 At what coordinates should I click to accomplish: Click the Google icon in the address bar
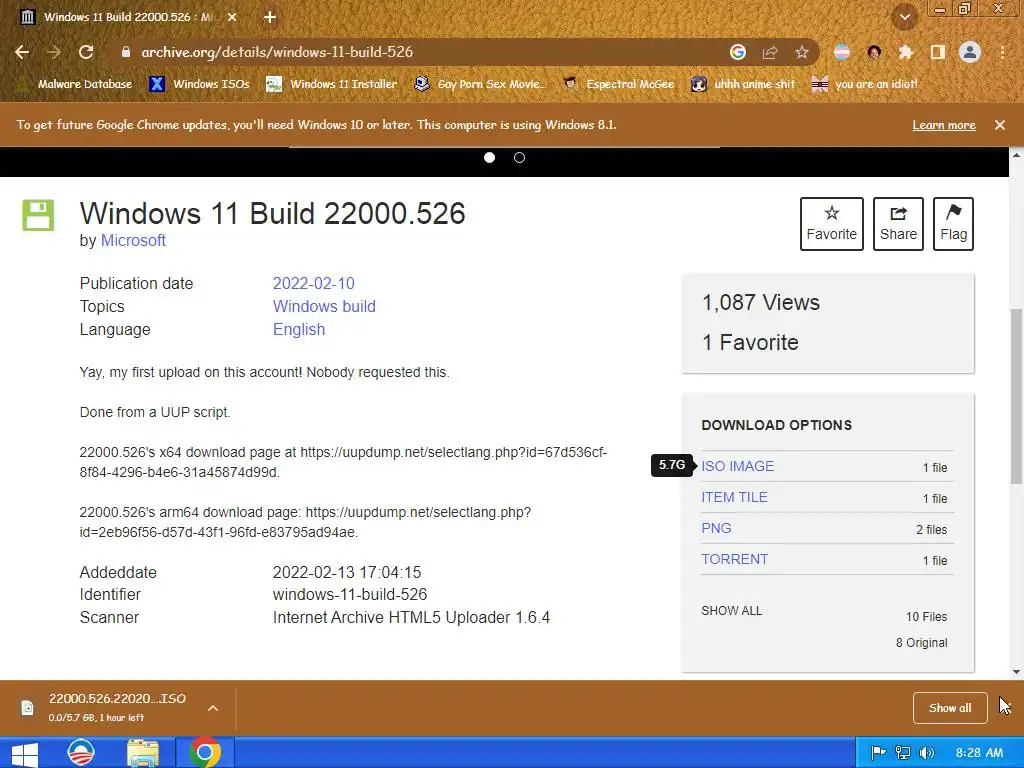(737, 52)
